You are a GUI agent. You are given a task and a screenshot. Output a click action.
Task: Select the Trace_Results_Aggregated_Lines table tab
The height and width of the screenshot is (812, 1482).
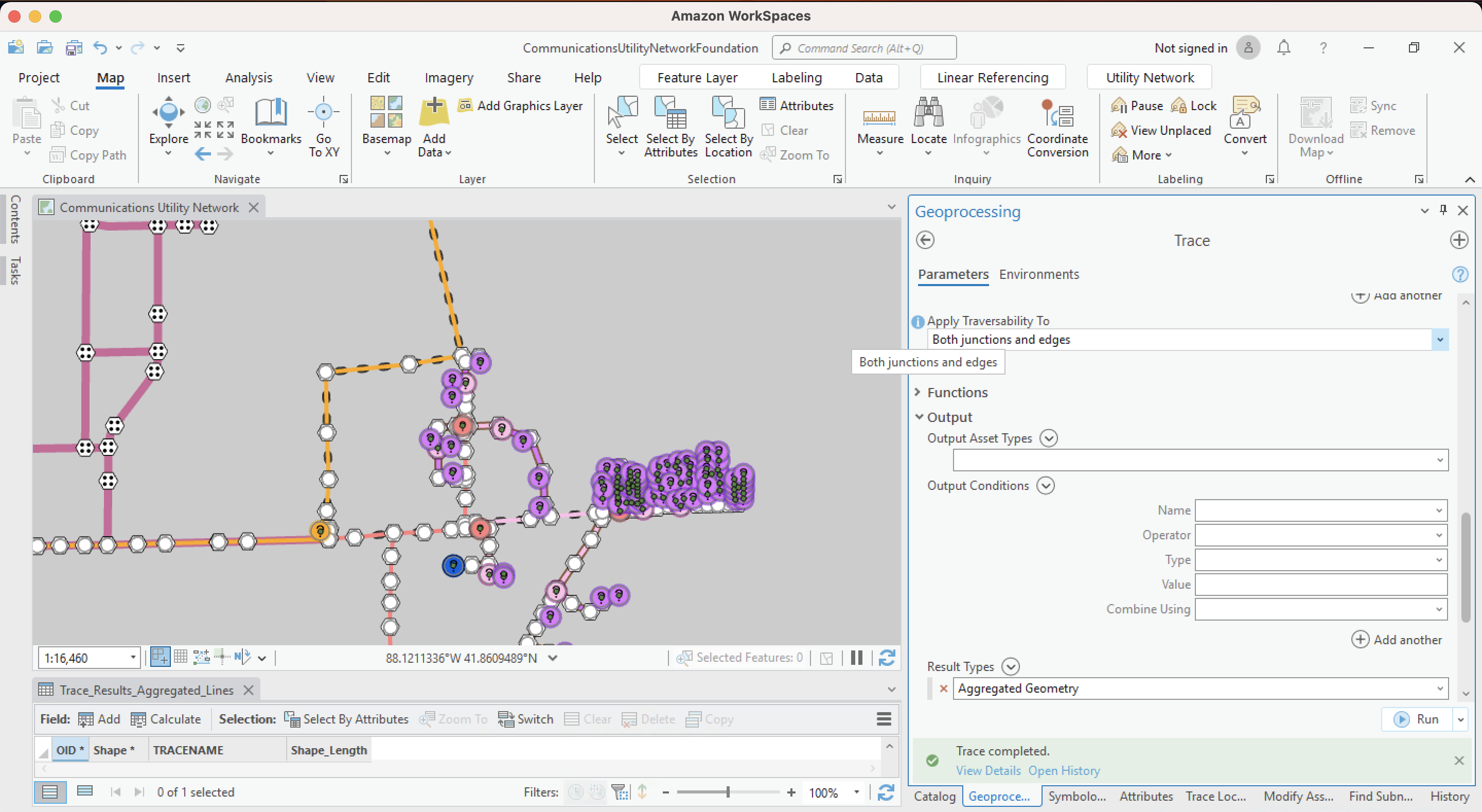[146, 690]
